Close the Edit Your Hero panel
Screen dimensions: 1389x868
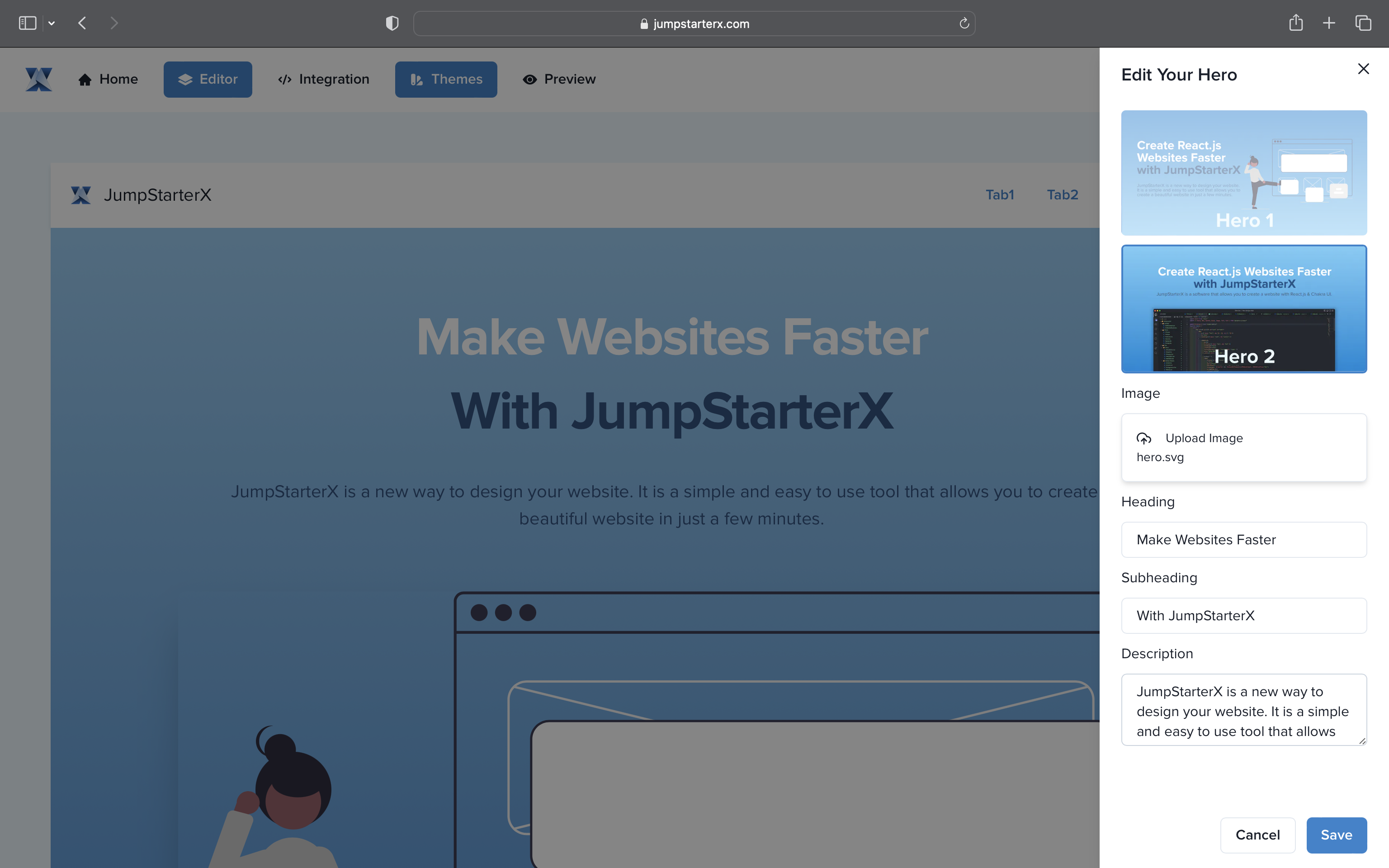click(x=1363, y=69)
